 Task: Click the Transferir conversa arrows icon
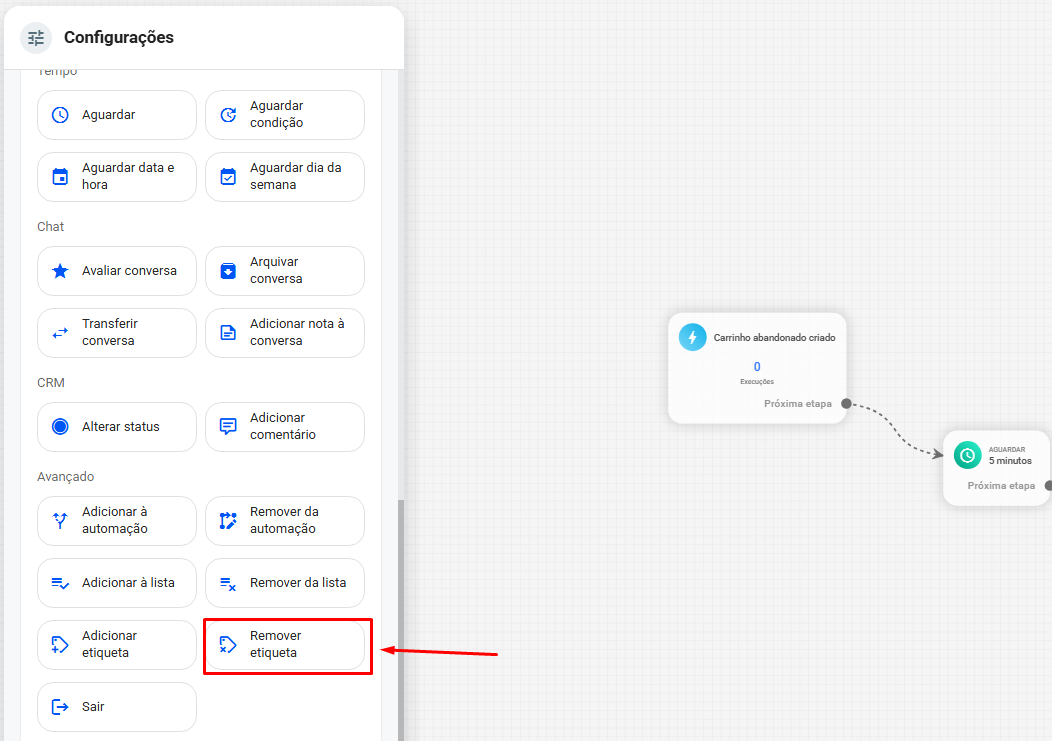point(60,332)
